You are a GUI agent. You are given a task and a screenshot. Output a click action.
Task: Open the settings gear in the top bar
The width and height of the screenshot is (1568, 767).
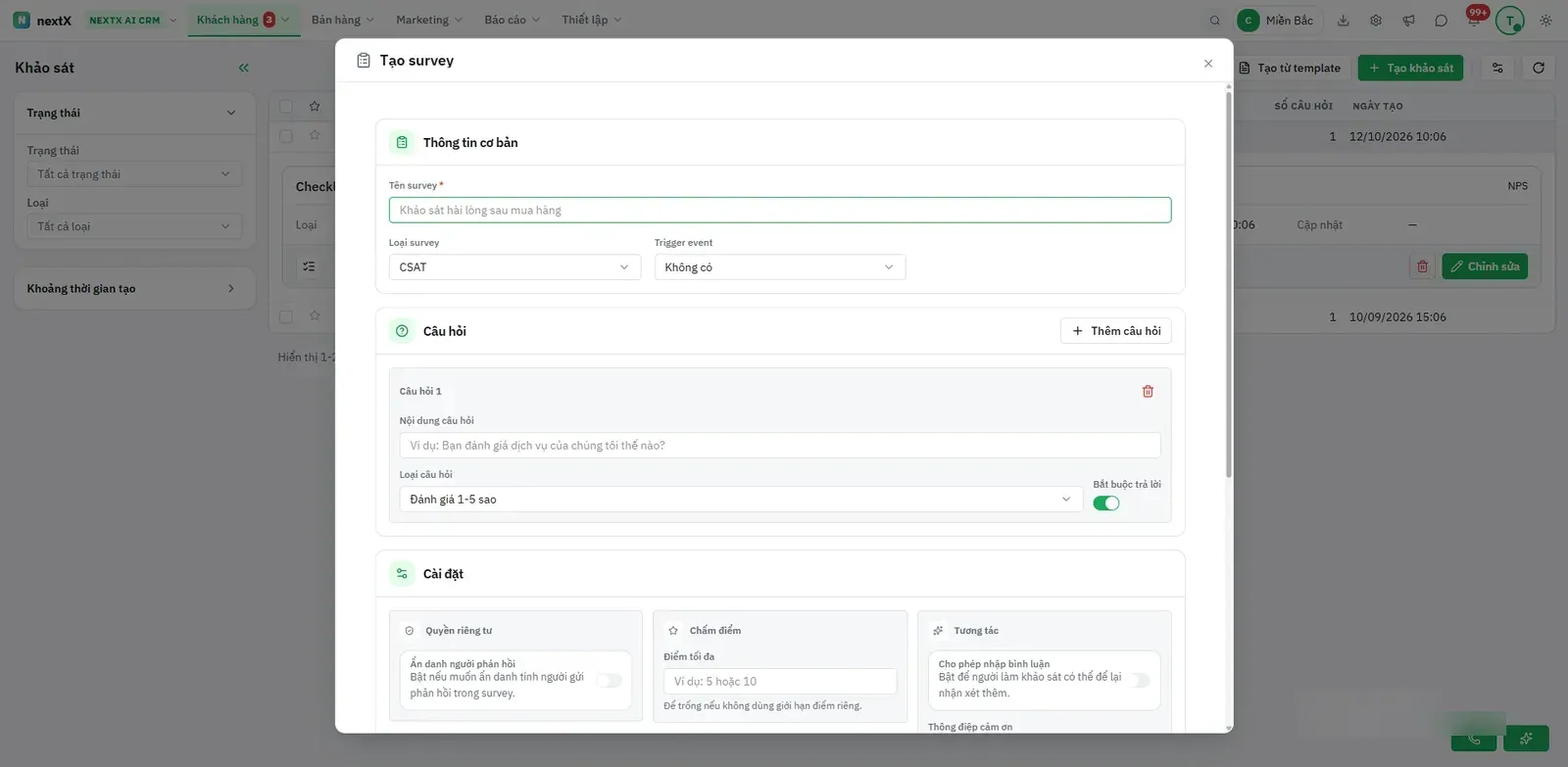(x=1376, y=21)
